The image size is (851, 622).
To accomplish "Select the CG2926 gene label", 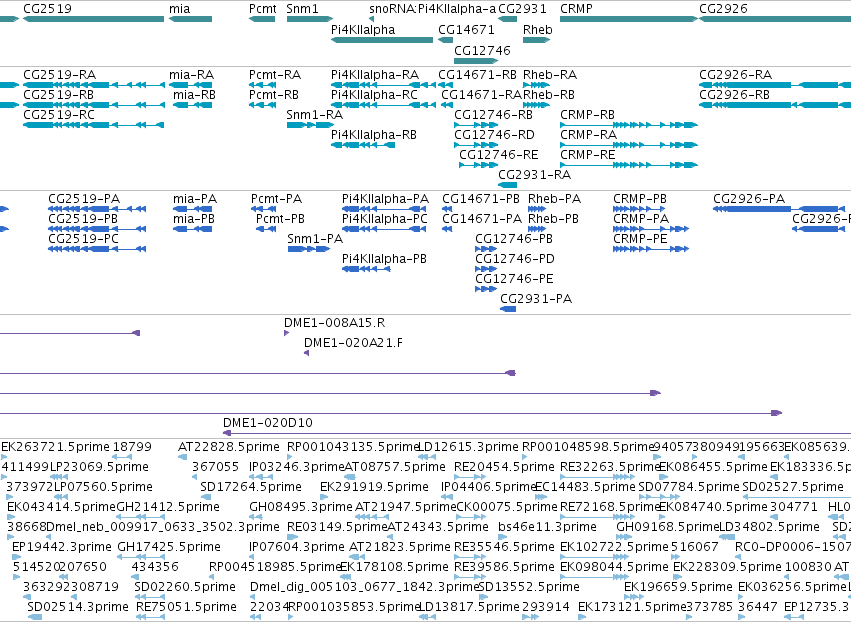I will click(723, 9).
